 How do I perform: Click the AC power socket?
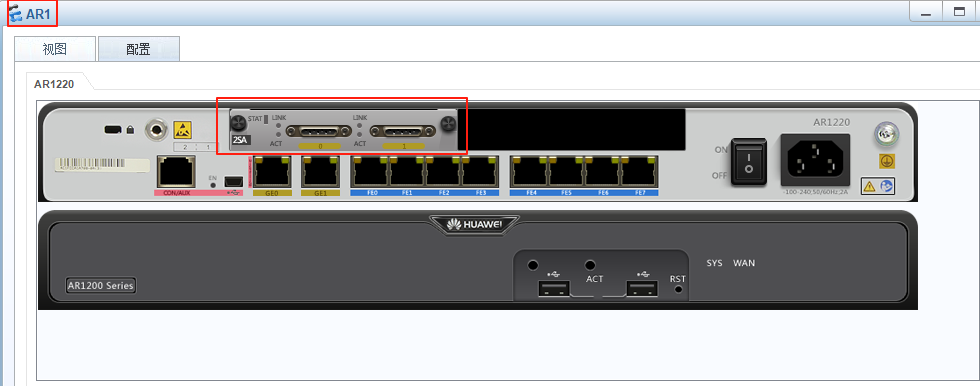(x=814, y=159)
